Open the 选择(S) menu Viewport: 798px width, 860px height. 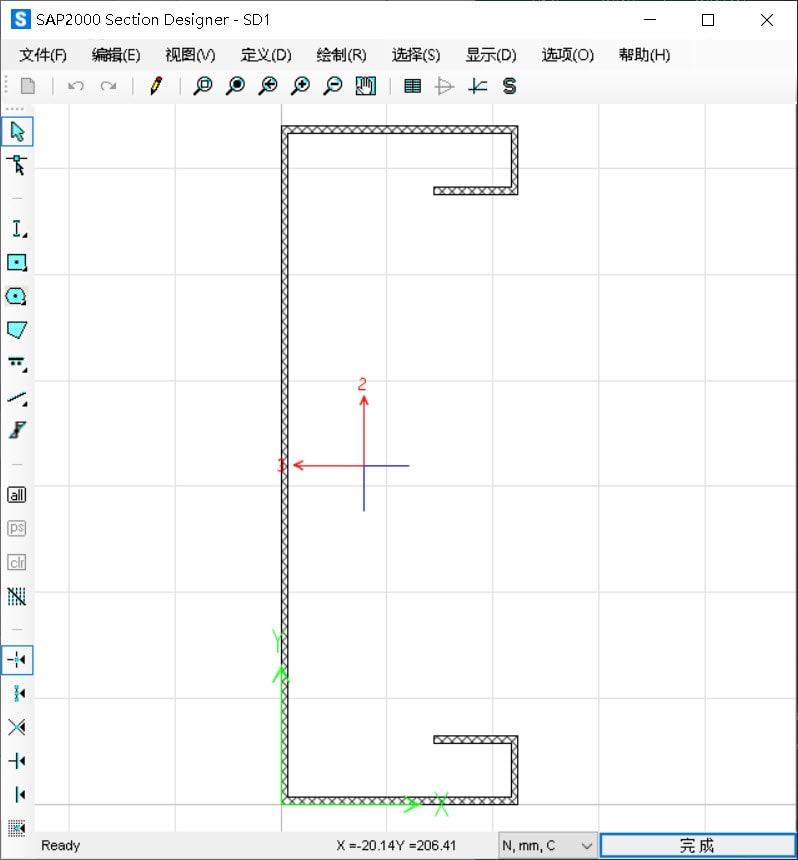click(x=416, y=55)
